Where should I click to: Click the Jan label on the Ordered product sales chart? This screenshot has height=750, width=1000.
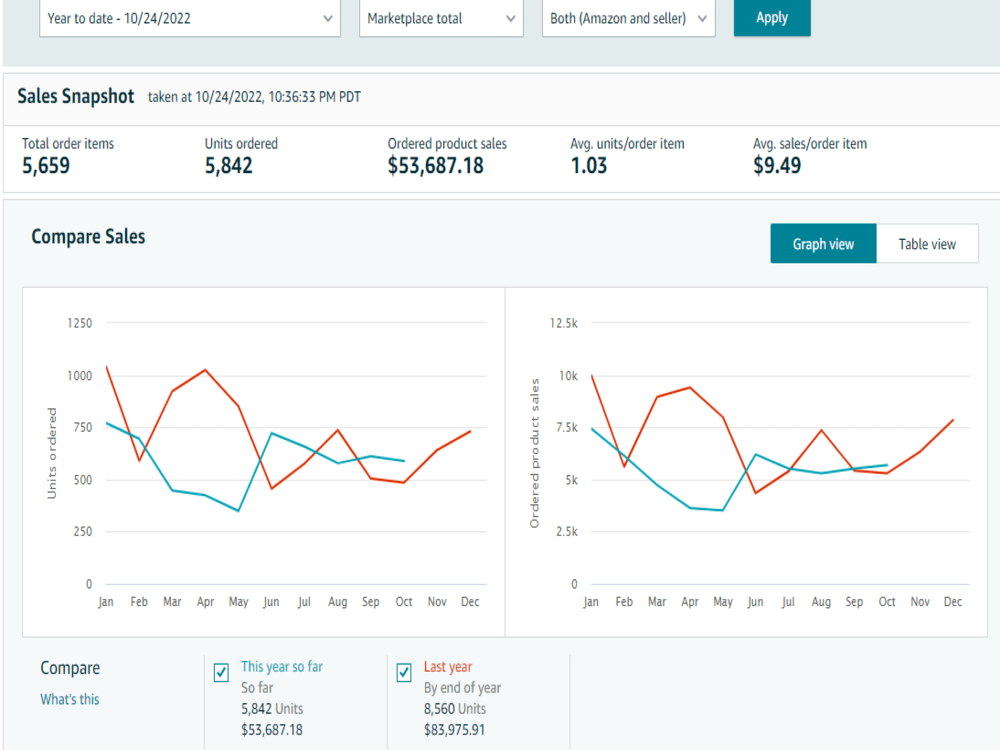coord(591,601)
